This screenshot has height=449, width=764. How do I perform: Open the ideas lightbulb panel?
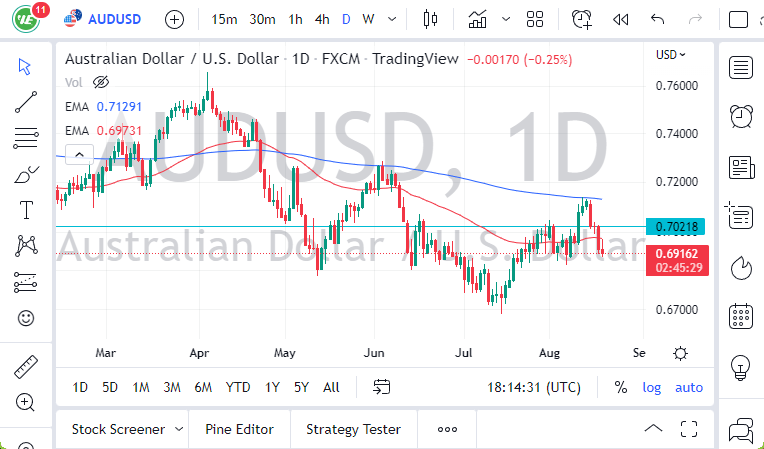[741, 366]
